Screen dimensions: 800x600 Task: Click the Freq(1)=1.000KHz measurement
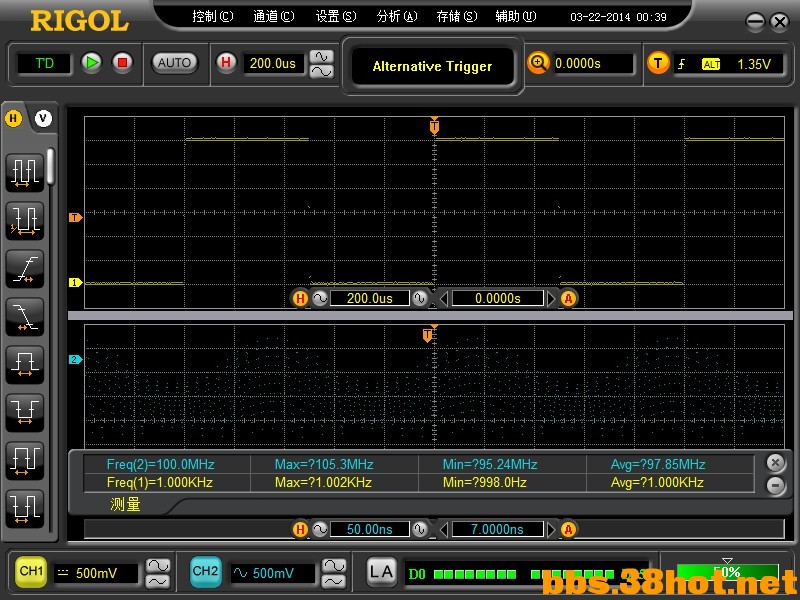pyautogui.click(x=159, y=482)
